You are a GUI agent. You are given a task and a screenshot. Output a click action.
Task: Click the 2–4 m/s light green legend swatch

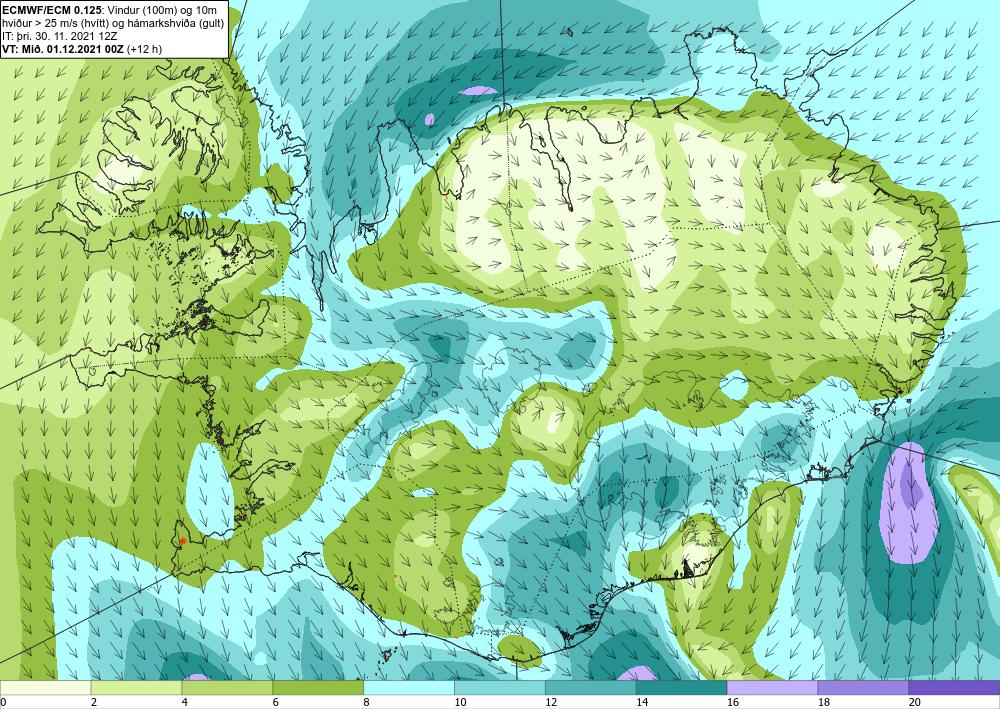pyautogui.click(x=136, y=688)
